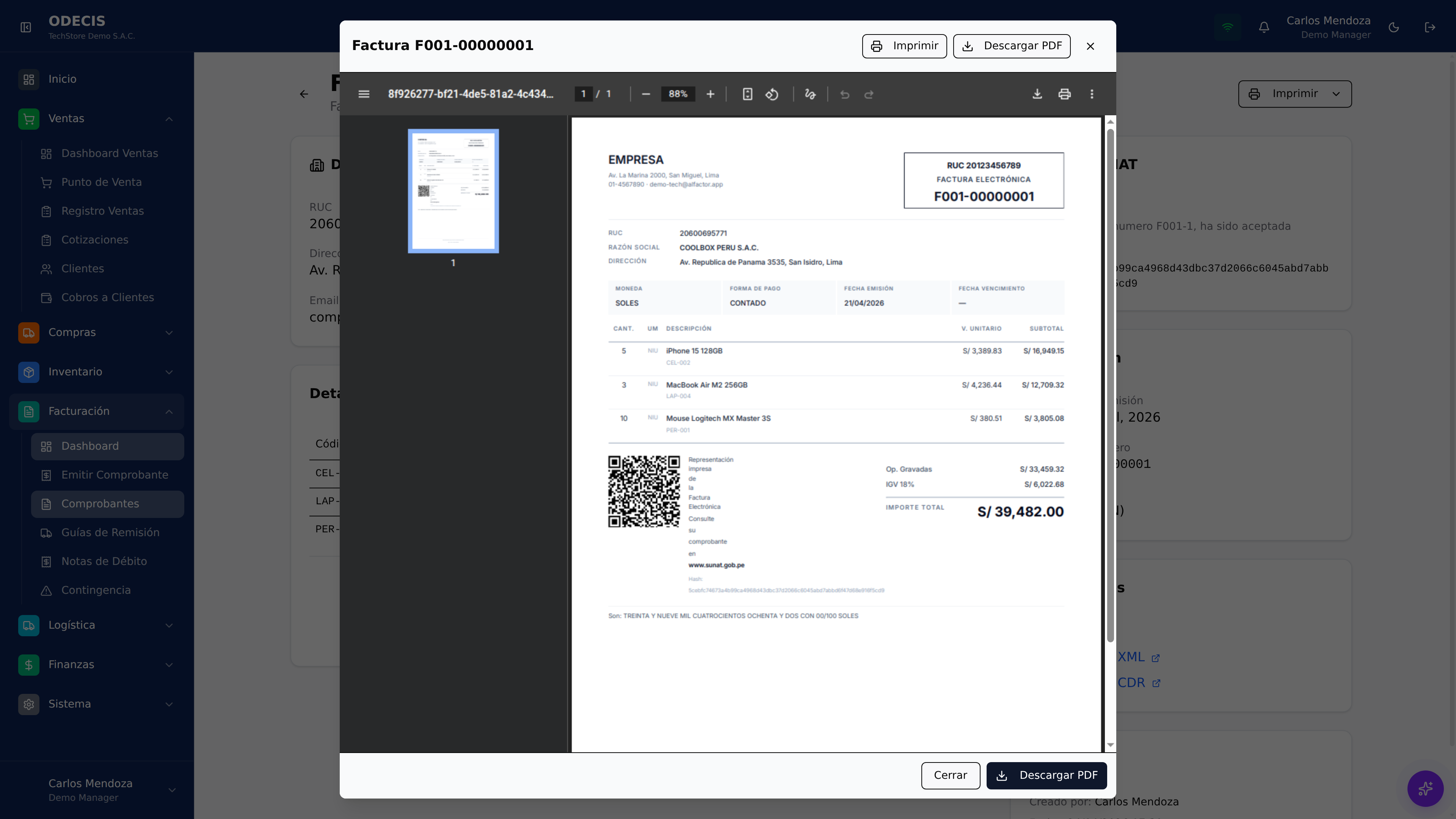Select the PDF draw annotation tool
This screenshot has width=1456, height=819.
tap(810, 94)
